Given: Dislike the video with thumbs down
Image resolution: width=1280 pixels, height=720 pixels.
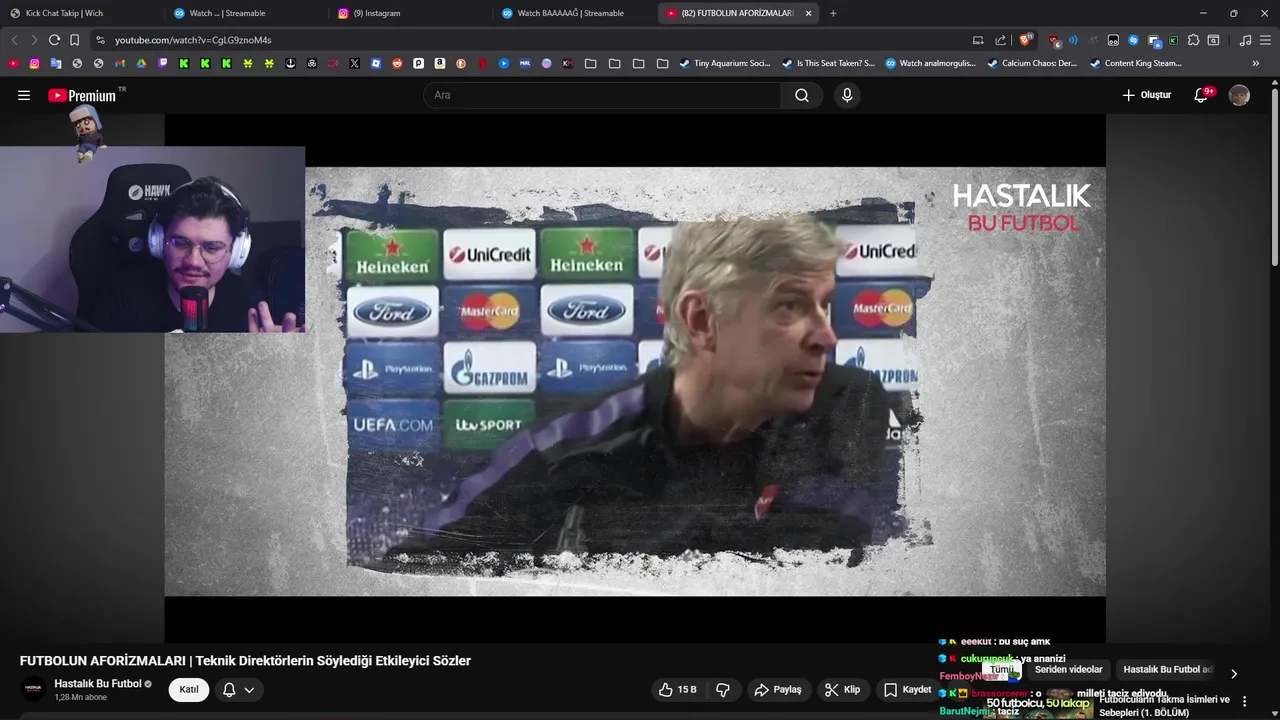Looking at the screenshot, I should [723, 690].
